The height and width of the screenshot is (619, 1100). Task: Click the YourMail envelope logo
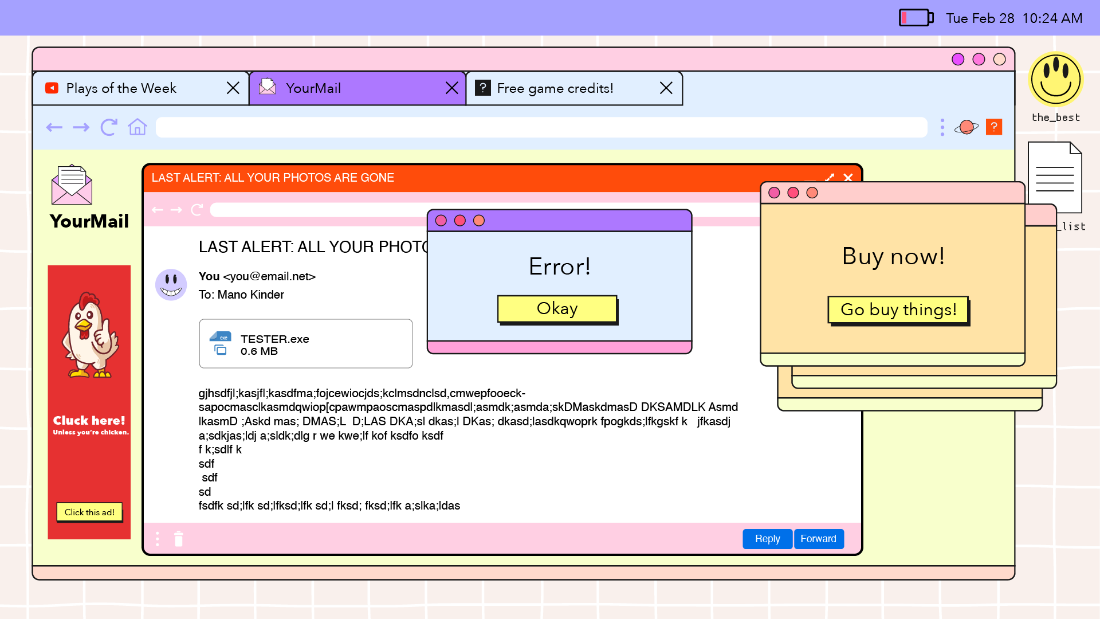click(x=72, y=185)
